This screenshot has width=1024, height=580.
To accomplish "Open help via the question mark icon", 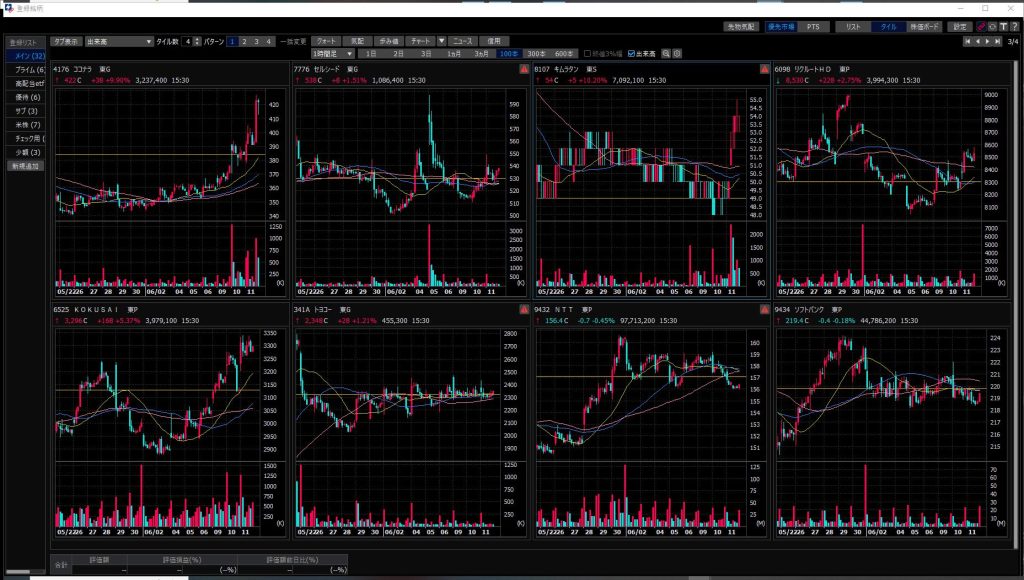I will [1014, 27].
